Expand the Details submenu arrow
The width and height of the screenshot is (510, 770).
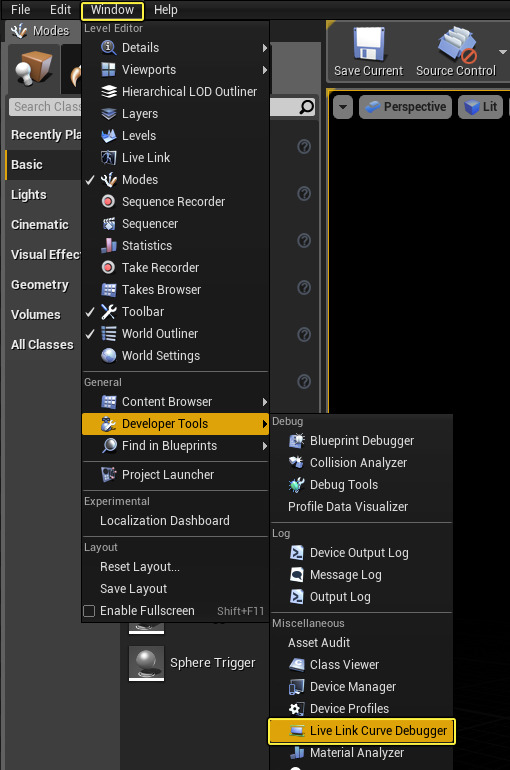[x=265, y=48]
